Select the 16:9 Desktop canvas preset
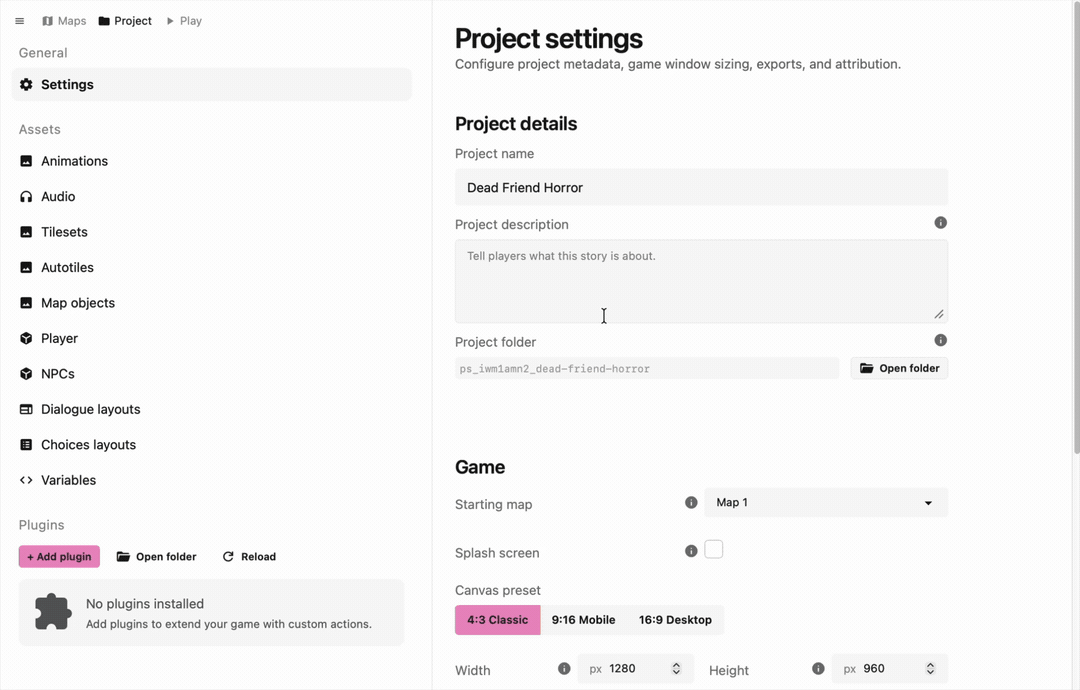The height and width of the screenshot is (690, 1080). [675, 620]
